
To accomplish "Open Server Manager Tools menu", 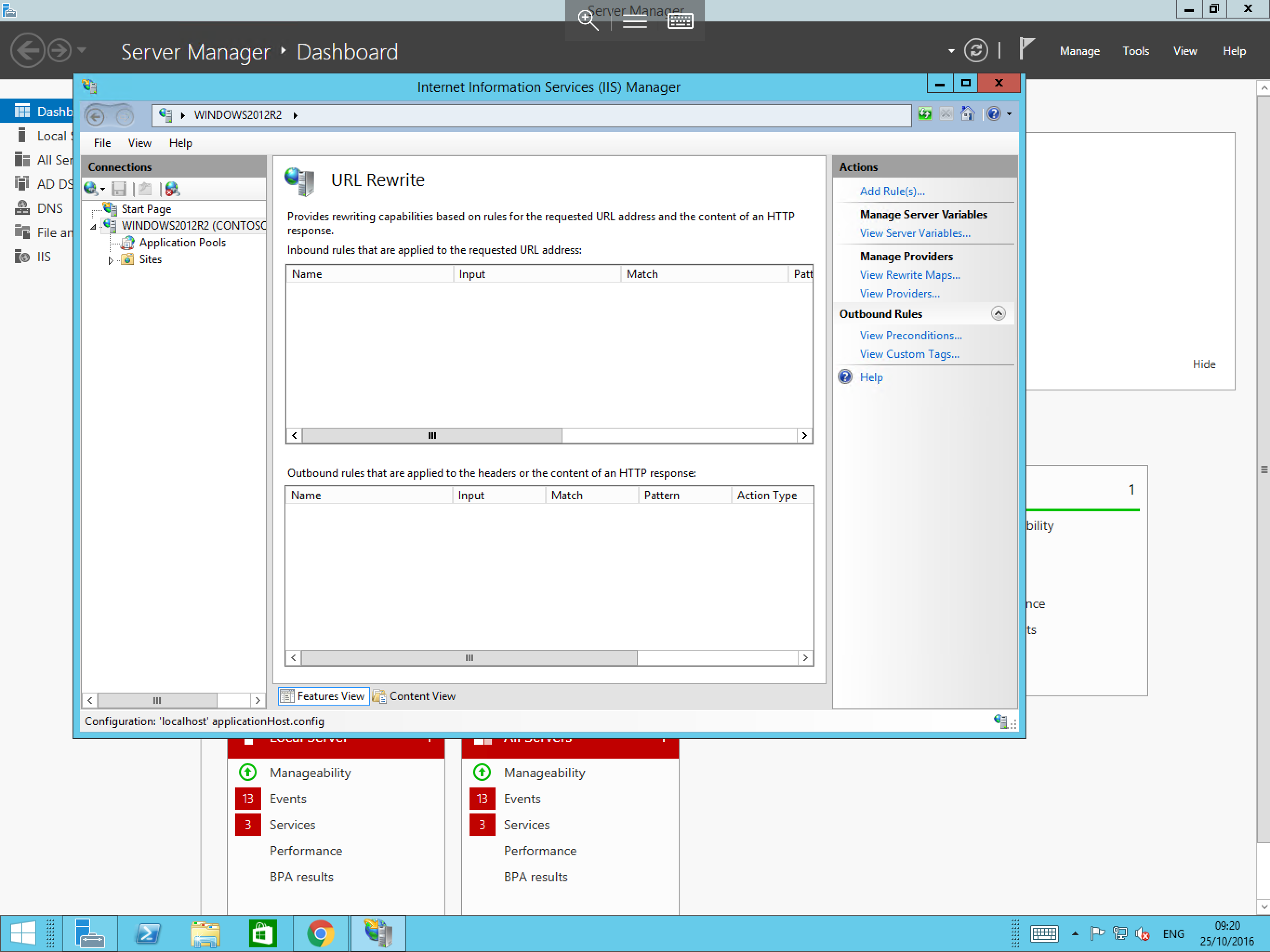I will [x=1136, y=51].
